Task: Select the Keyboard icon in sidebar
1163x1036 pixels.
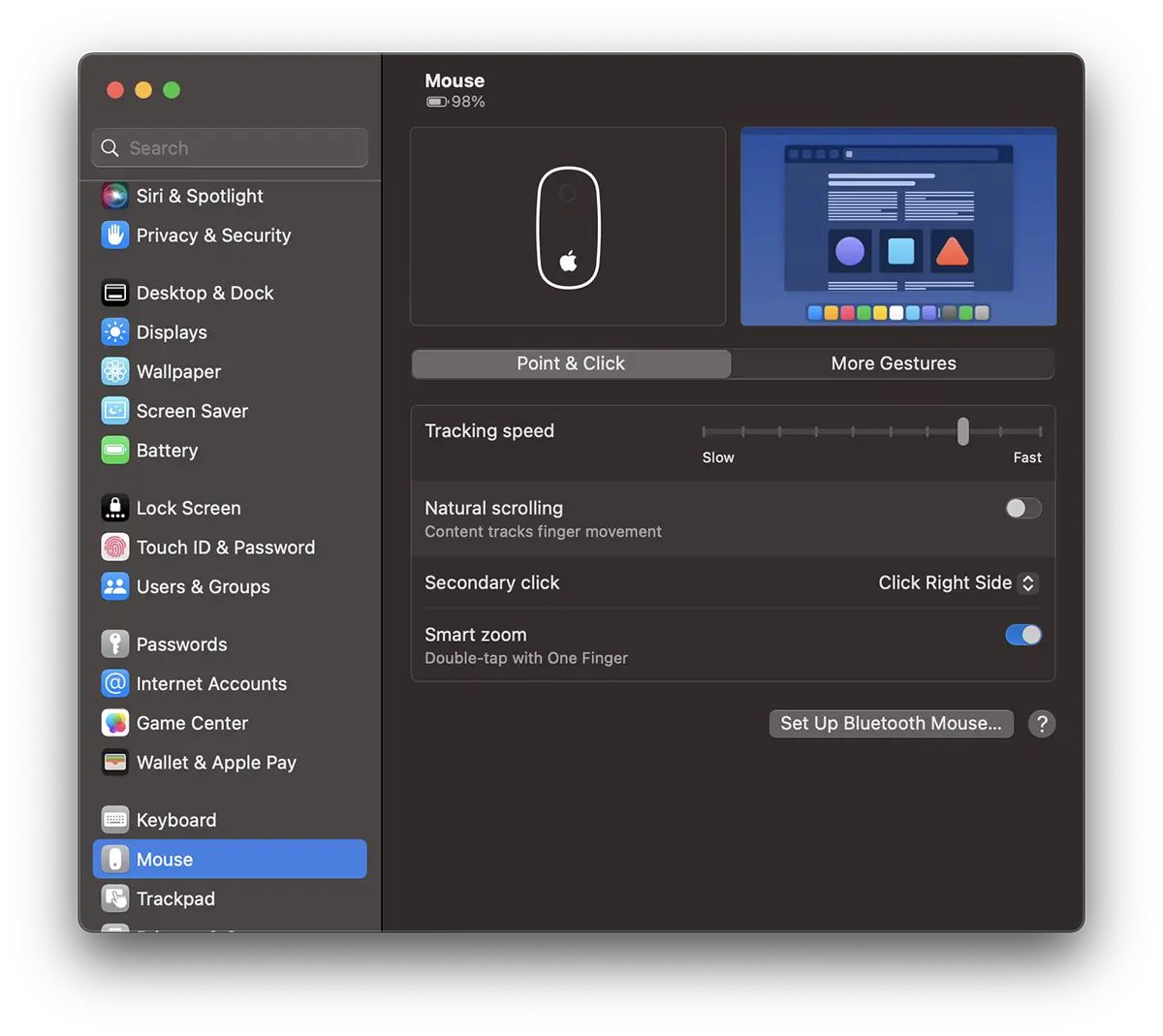Action: (115, 820)
